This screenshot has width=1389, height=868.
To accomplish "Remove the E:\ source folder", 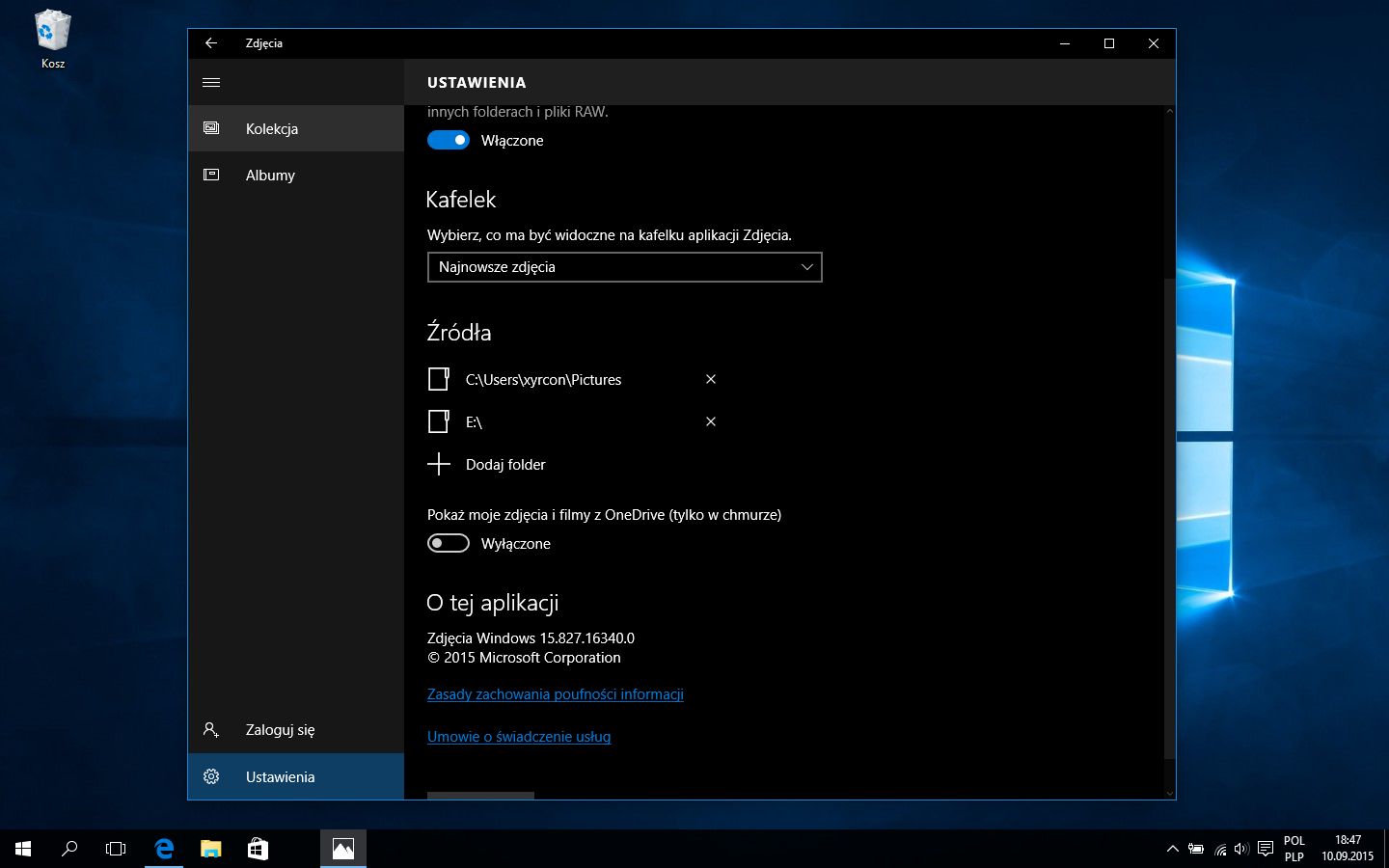I will pyautogui.click(x=711, y=421).
